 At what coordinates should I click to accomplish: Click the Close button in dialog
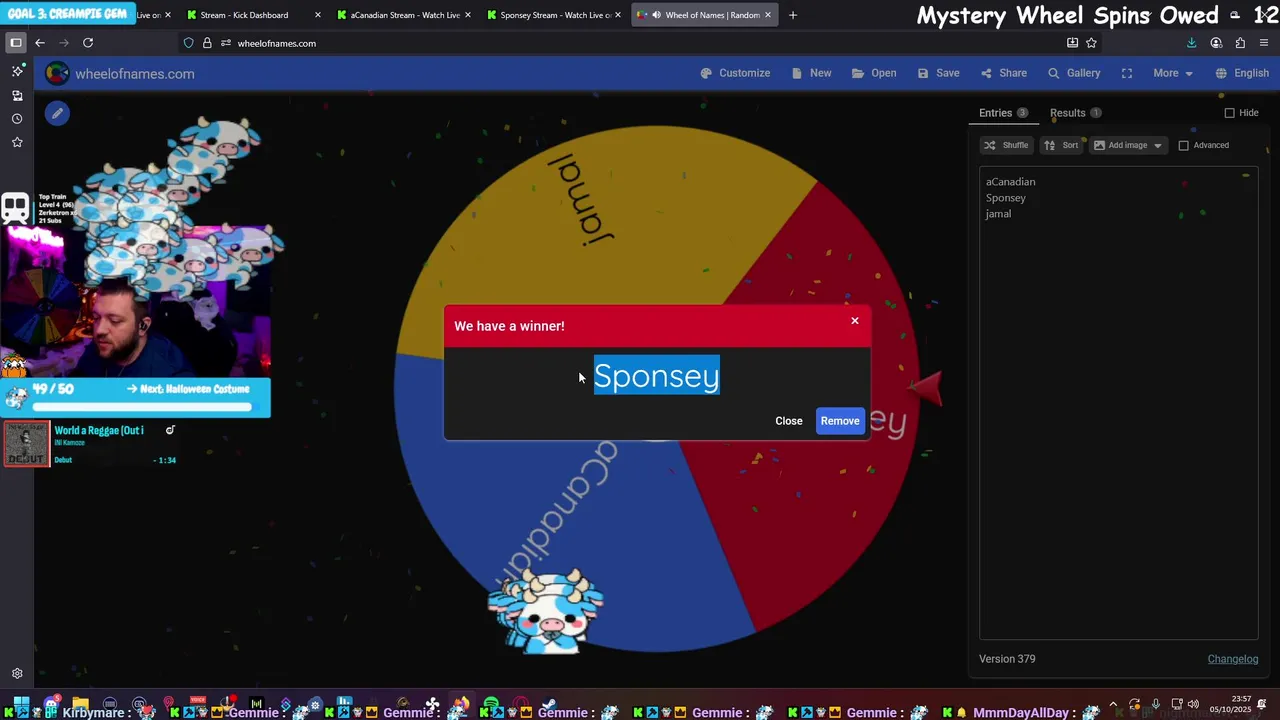point(789,421)
